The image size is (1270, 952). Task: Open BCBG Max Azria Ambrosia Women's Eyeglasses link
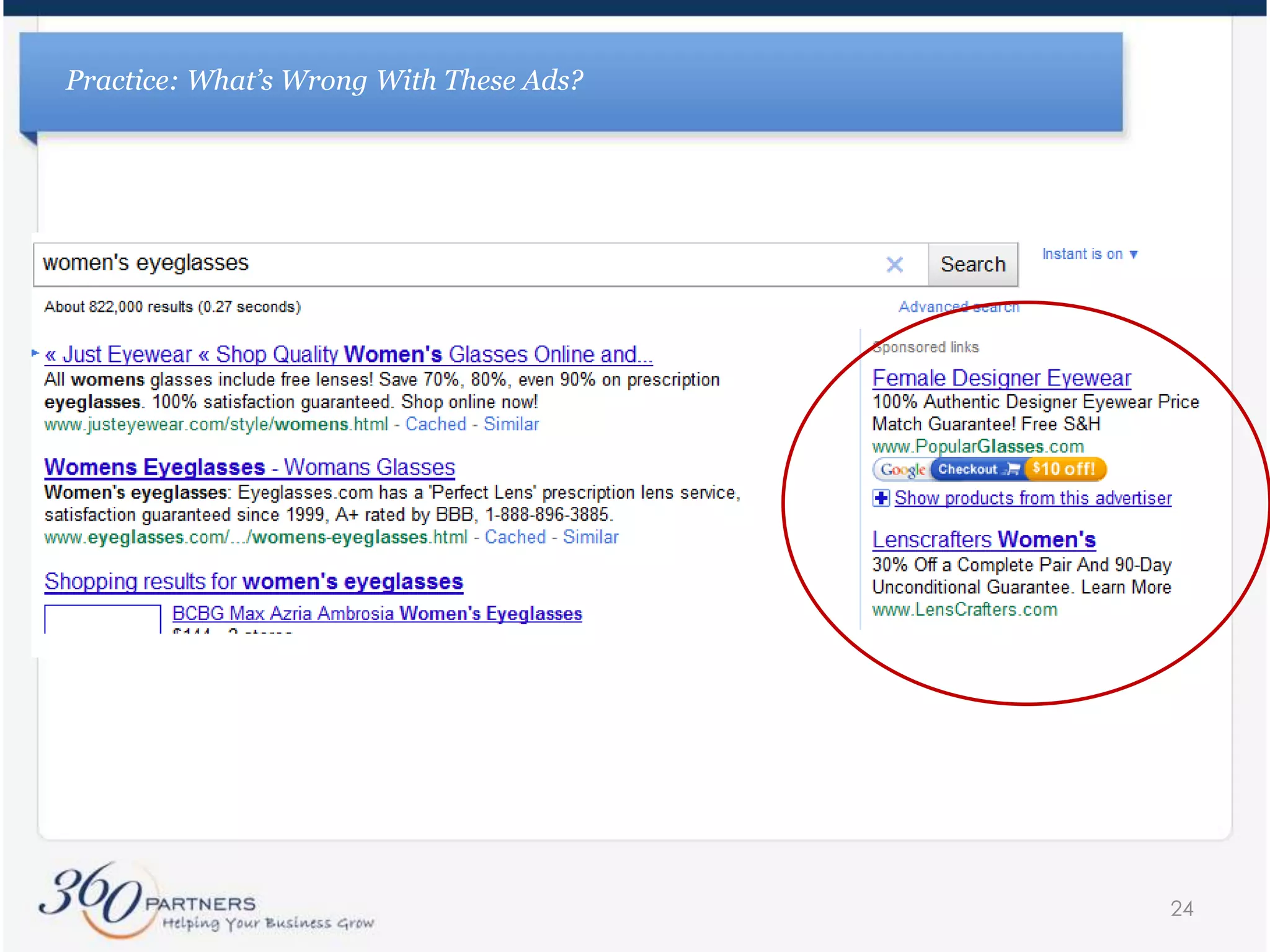click(x=377, y=614)
